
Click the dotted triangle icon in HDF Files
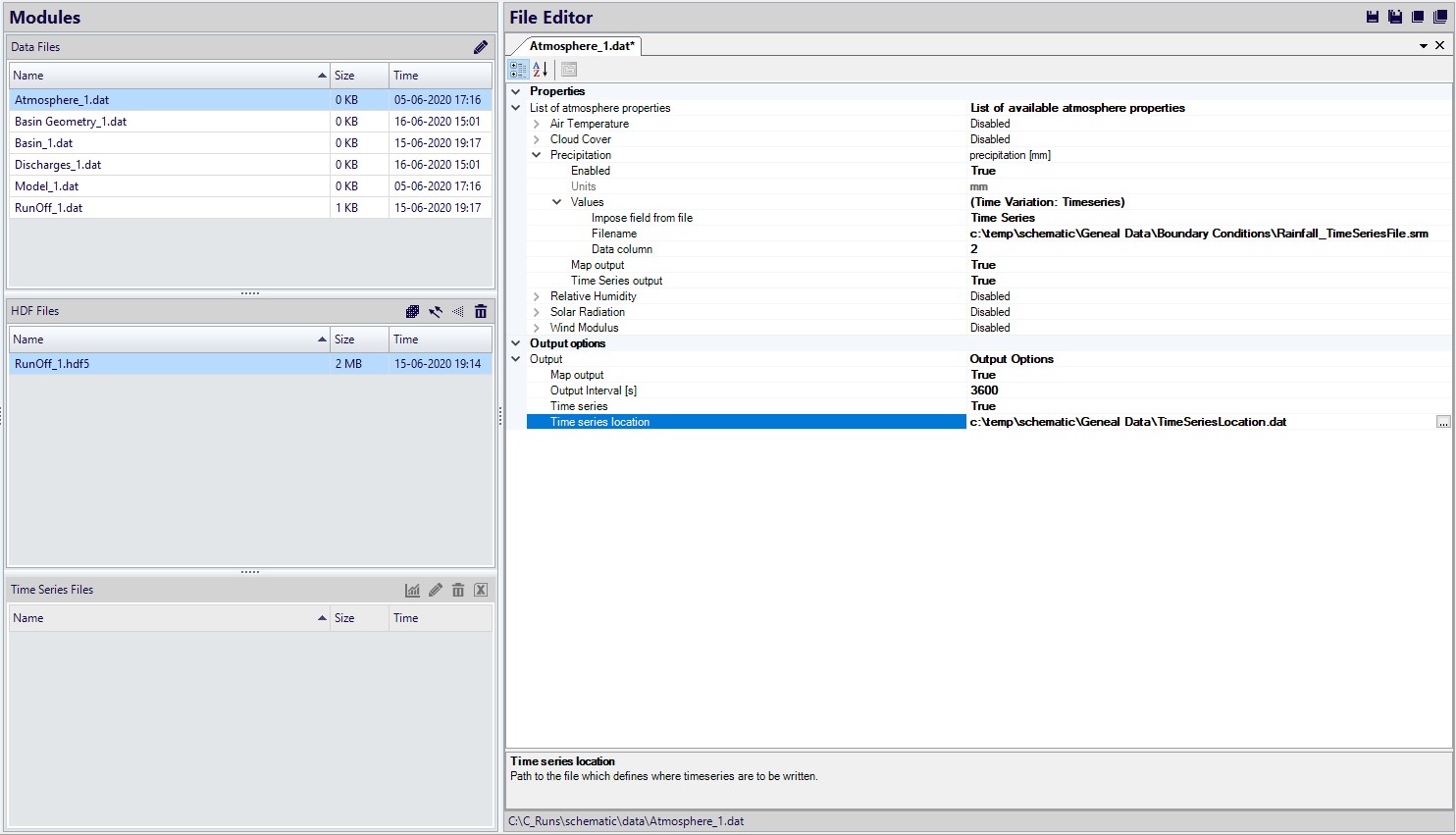458,311
